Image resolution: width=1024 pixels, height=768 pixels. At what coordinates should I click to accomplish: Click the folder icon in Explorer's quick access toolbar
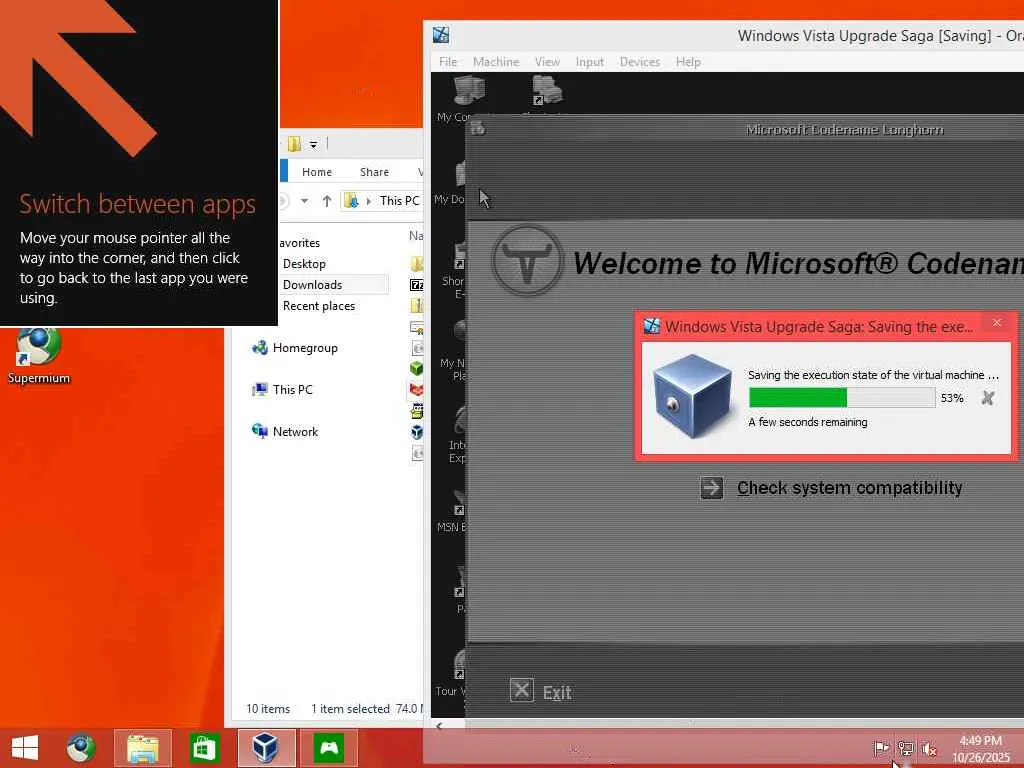pyautogui.click(x=295, y=144)
